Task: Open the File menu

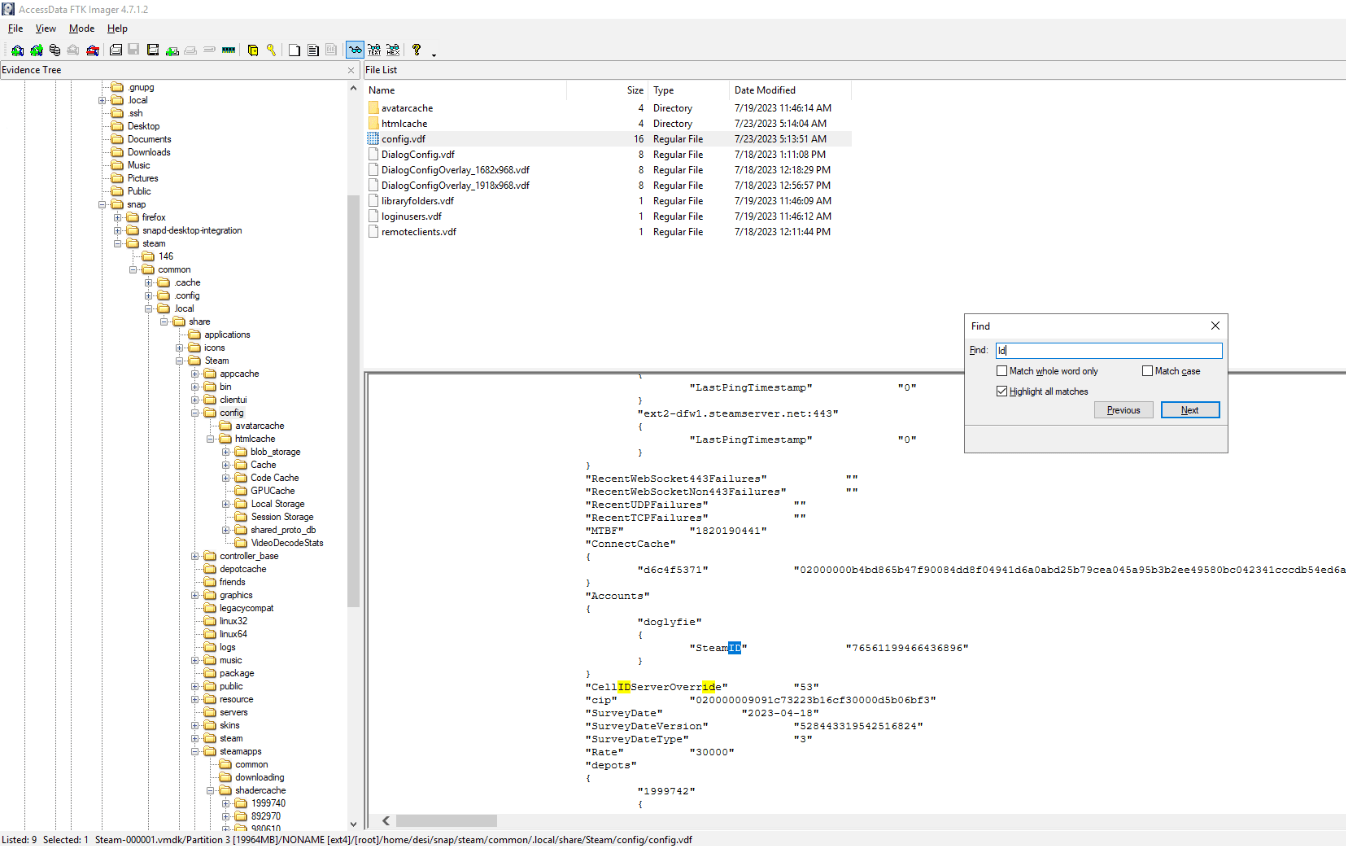Action: point(15,29)
